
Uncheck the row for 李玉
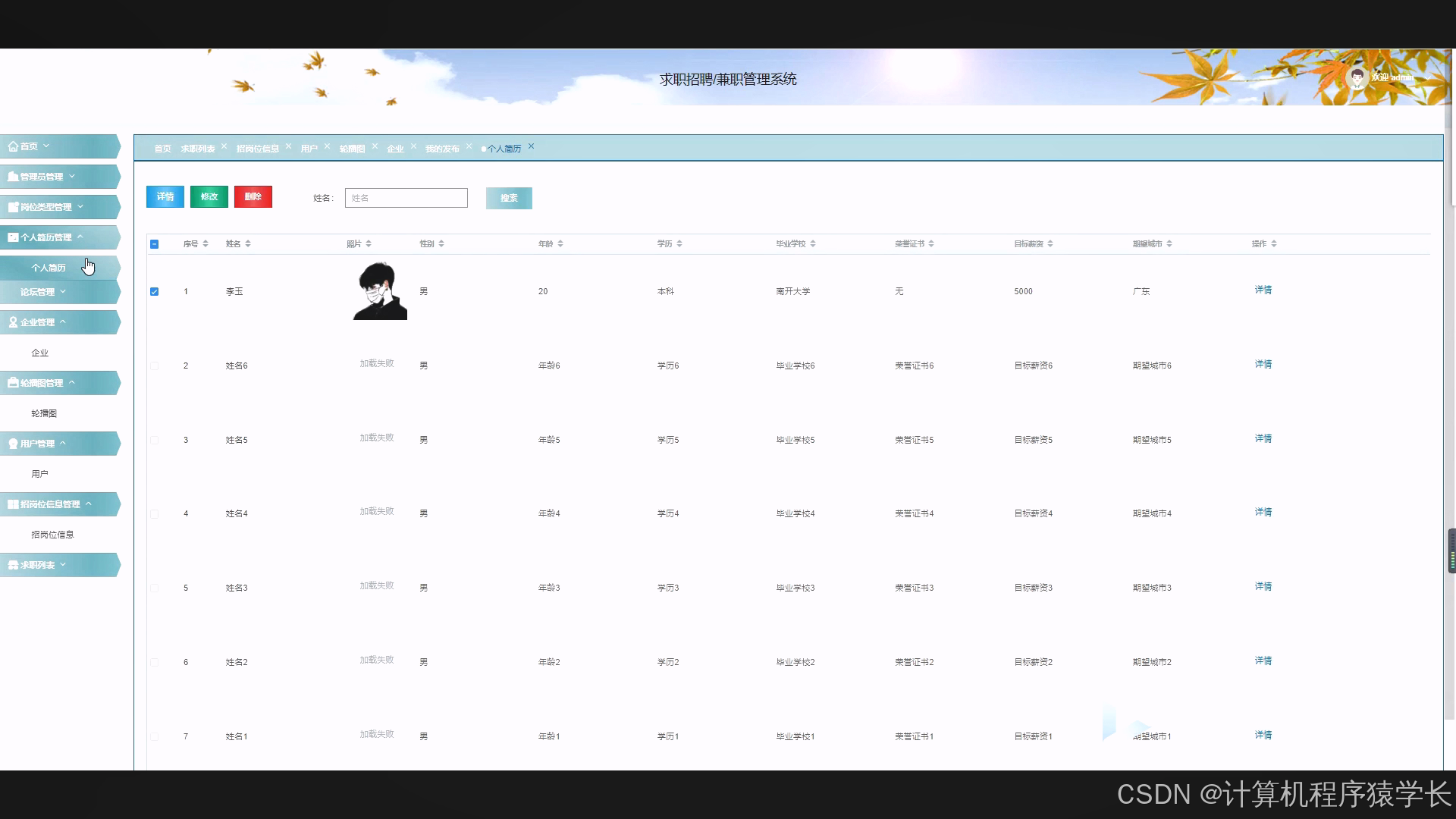(155, 291)
